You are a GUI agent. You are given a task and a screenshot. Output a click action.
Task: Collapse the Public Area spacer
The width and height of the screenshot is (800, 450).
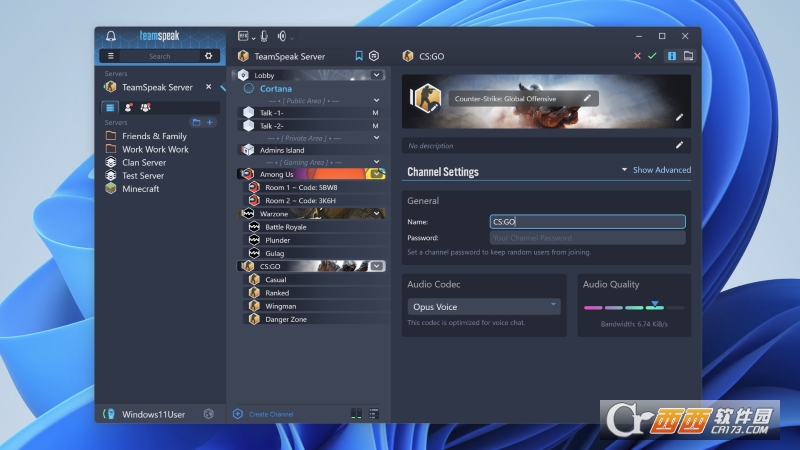coord(377,101)
